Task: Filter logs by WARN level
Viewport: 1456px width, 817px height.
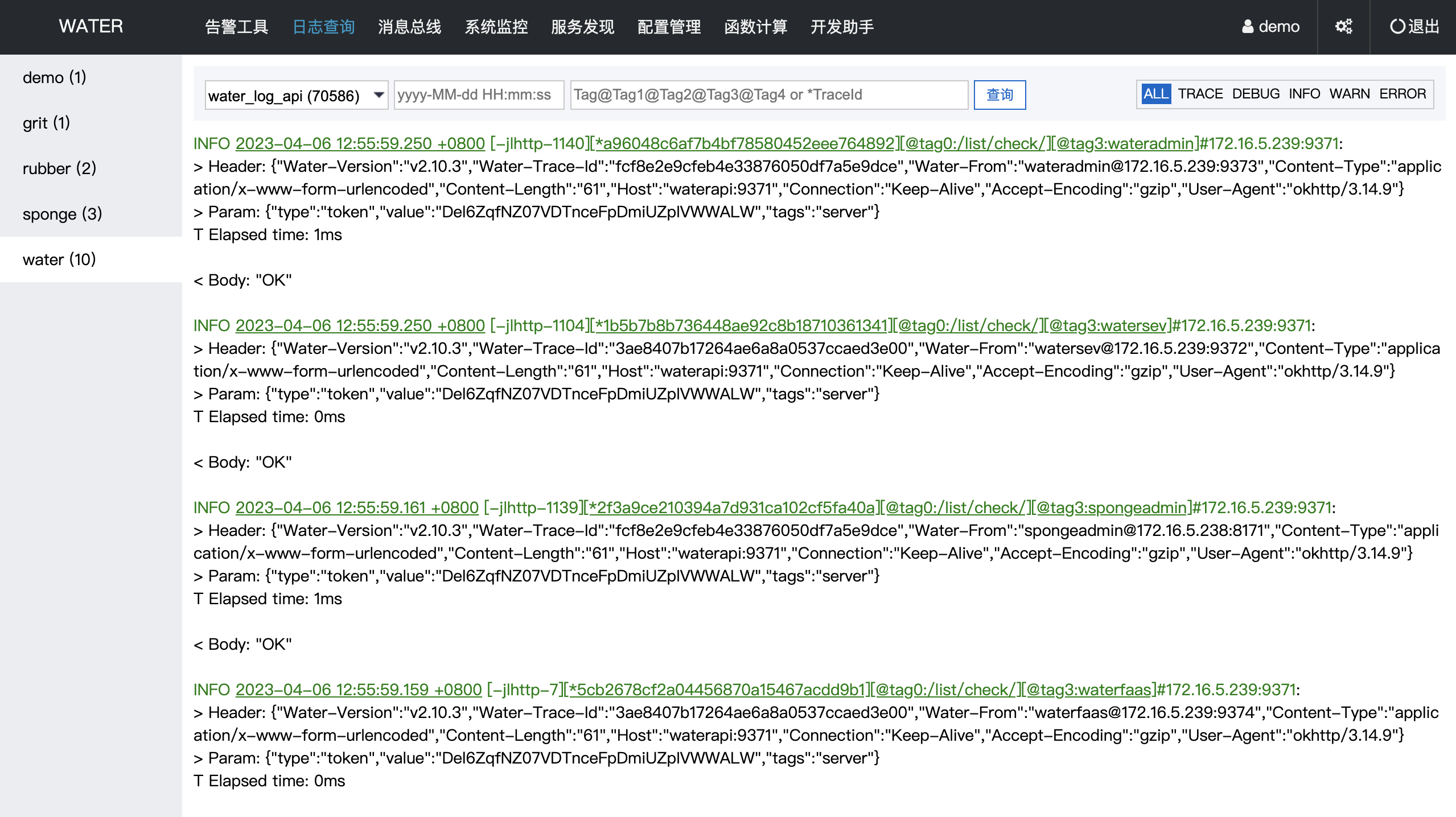Action: coord(1350,94)
